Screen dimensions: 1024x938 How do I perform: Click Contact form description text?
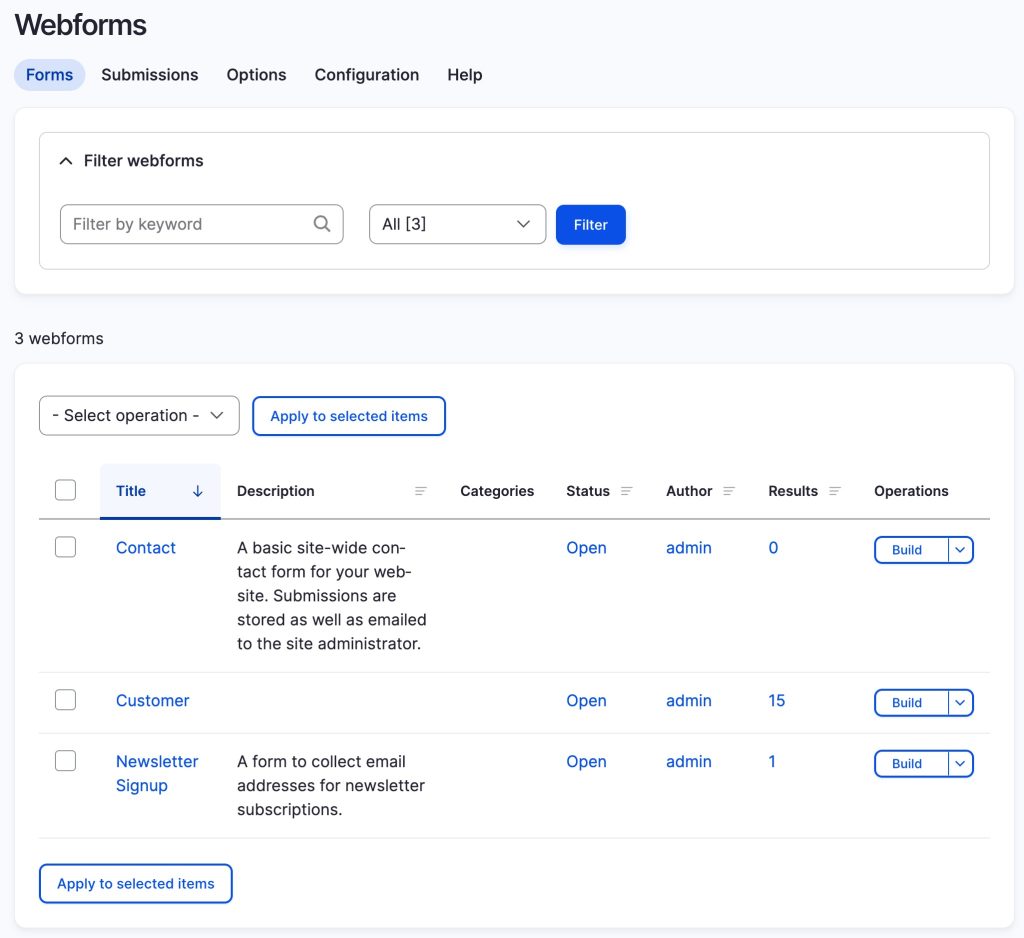pos(332,596)
